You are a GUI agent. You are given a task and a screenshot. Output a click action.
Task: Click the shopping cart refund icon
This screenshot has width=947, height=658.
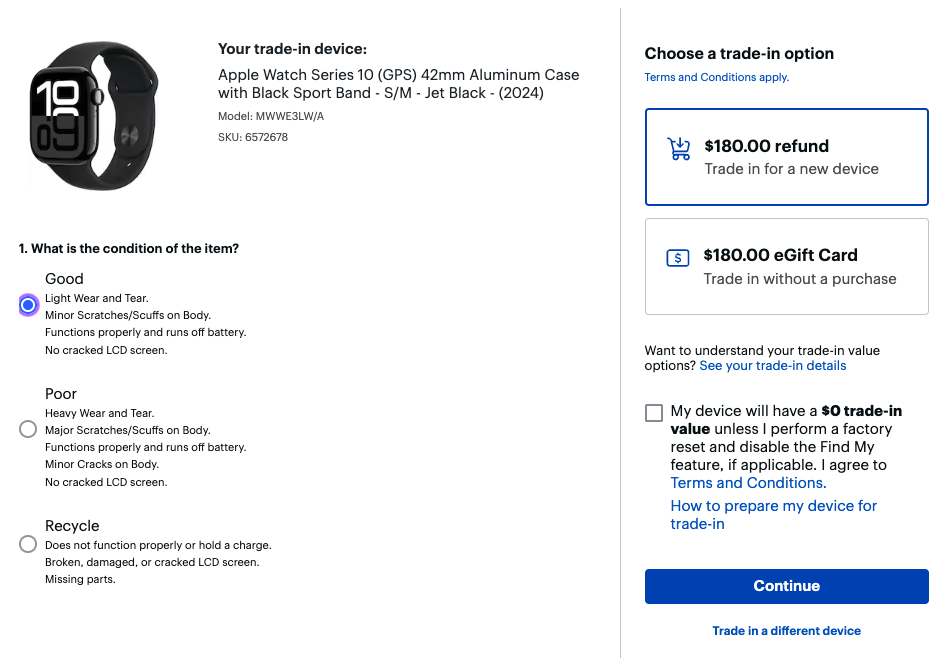click(x=679, y=147)
